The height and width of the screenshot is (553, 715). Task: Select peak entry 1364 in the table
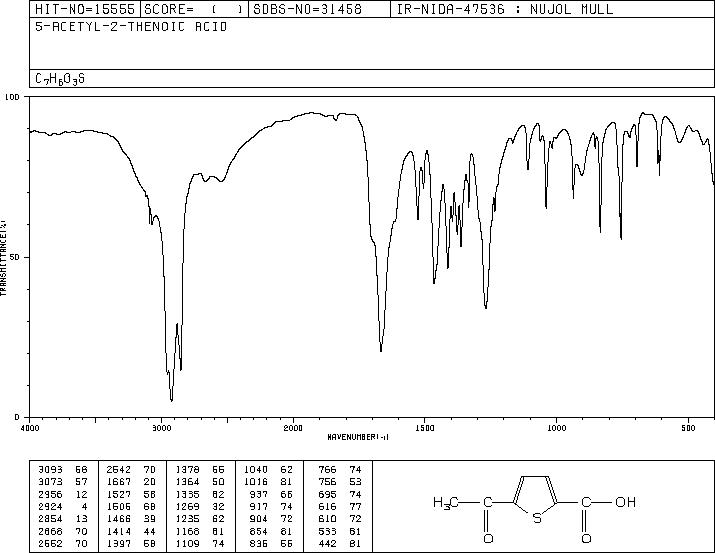click(x=187, y=482)
